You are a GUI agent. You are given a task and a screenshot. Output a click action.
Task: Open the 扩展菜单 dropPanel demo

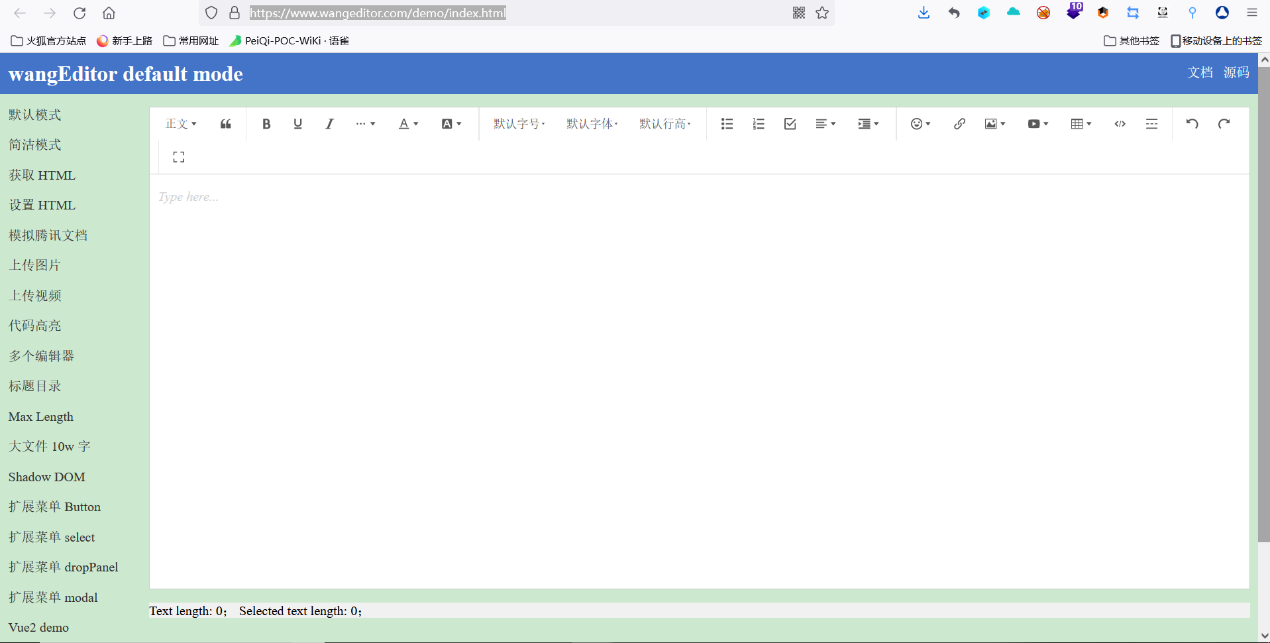pyautogui.click(x=63, y=567)
